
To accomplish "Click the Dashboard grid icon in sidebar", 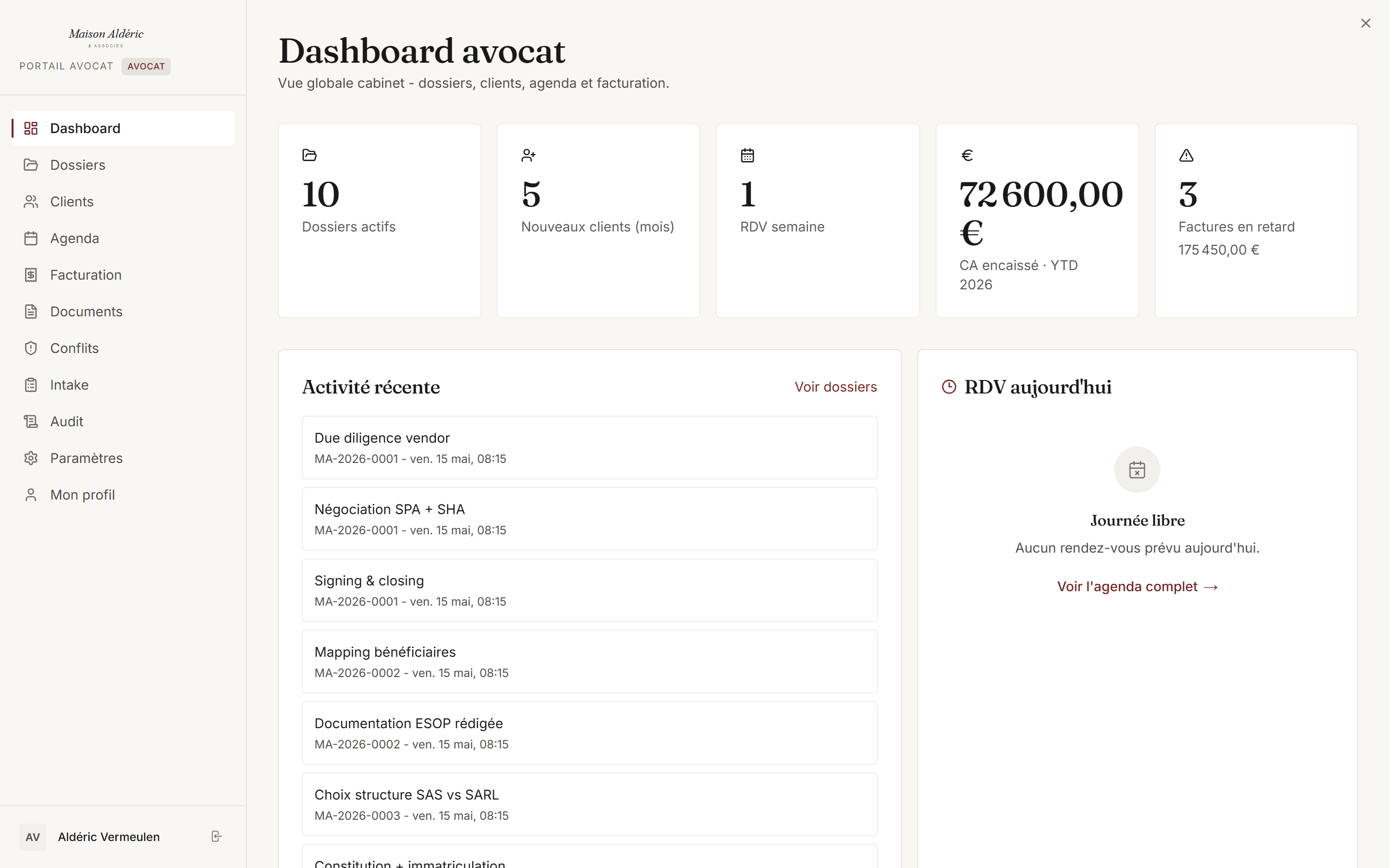I will point(31,128).
